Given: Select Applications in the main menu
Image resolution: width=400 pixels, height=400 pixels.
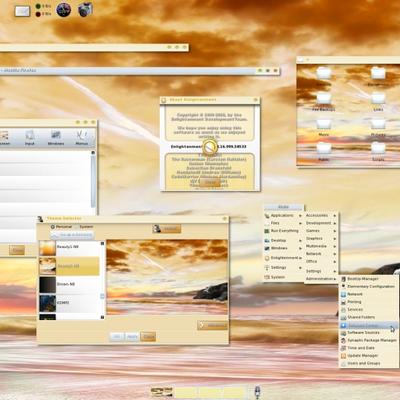Looking at the screenshot, I should point(283,216).
